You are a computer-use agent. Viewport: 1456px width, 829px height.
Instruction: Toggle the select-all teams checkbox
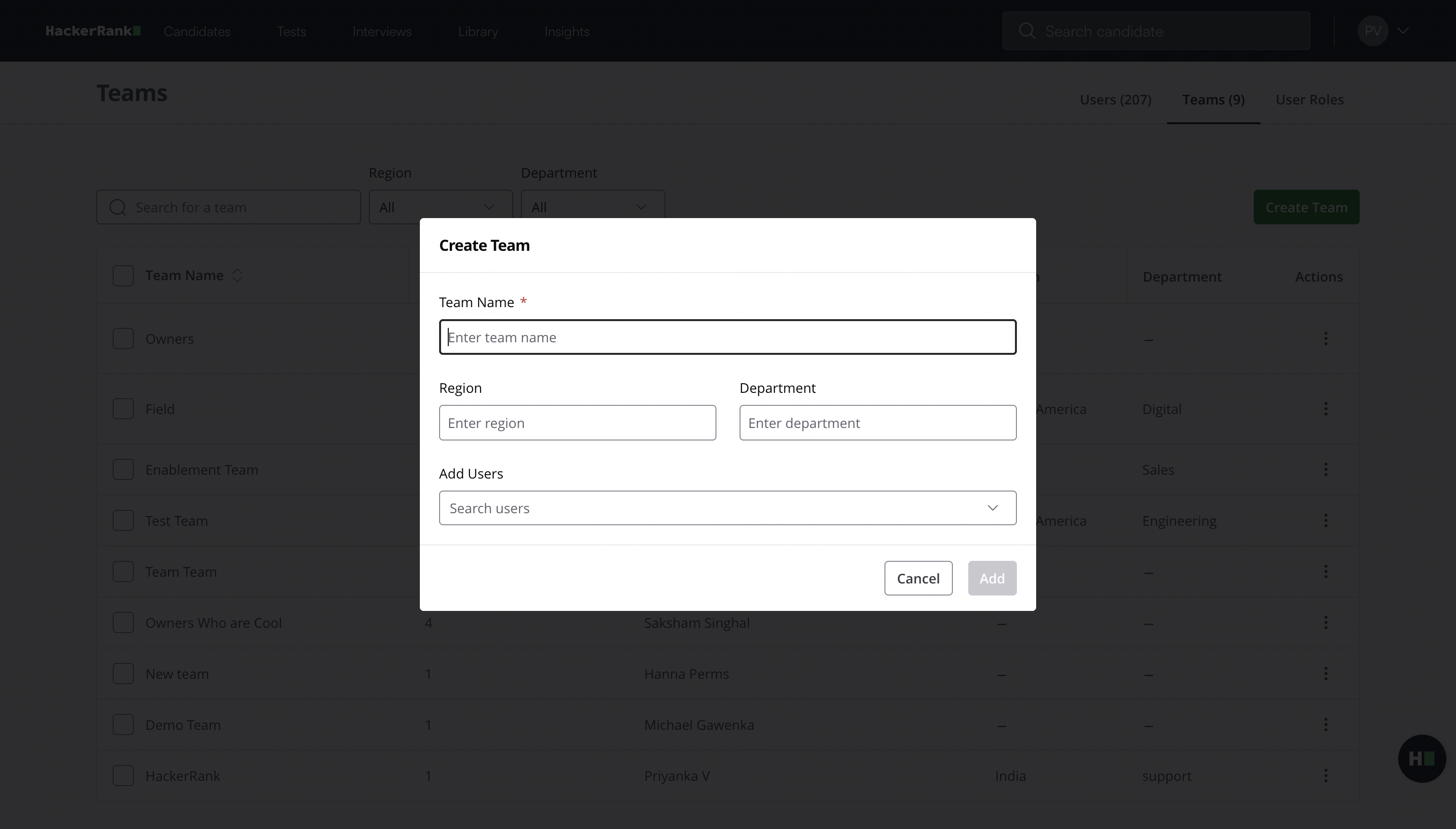point(123,275)
